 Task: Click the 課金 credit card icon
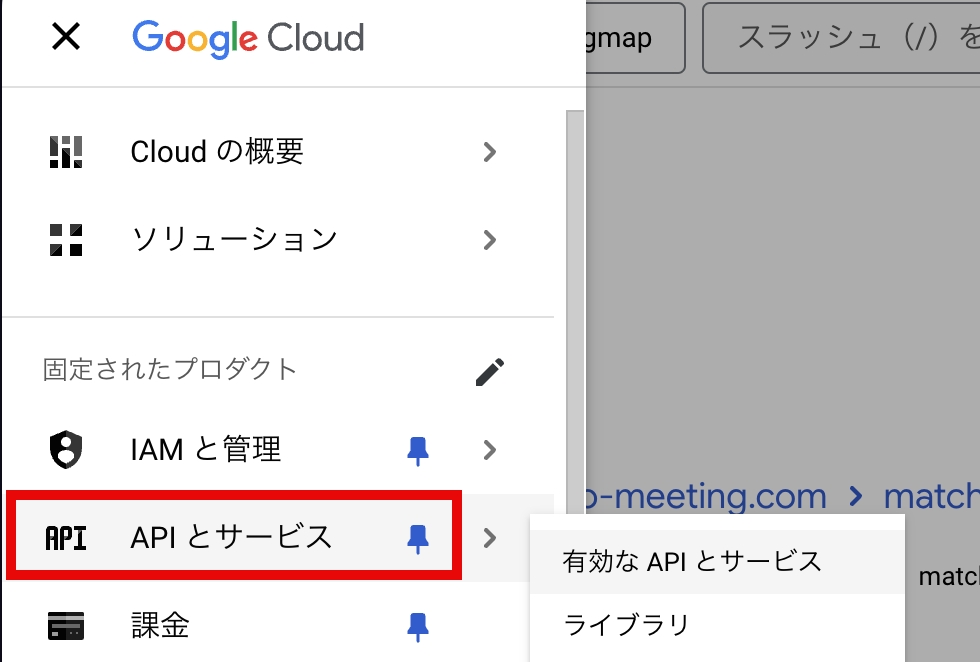coord(66,626)
